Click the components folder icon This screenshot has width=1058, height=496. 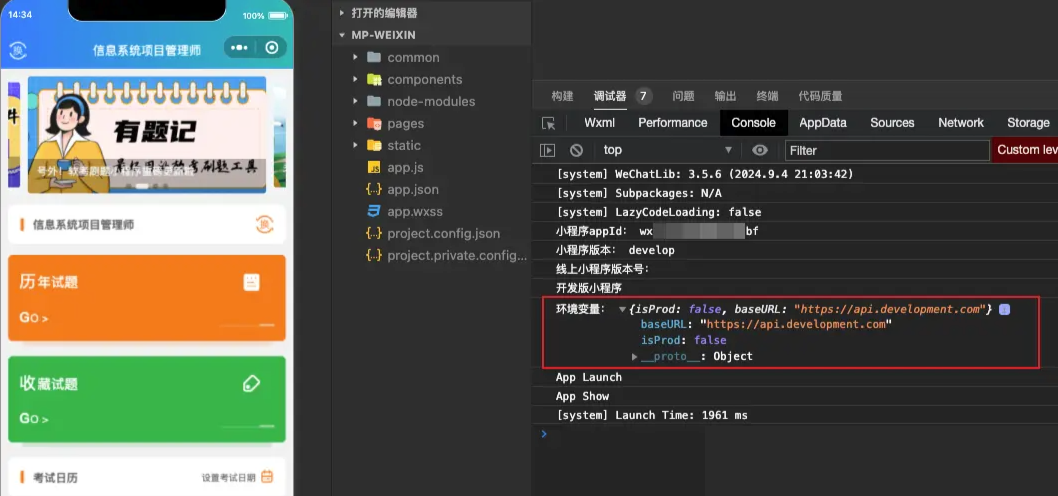click(374, 80)
